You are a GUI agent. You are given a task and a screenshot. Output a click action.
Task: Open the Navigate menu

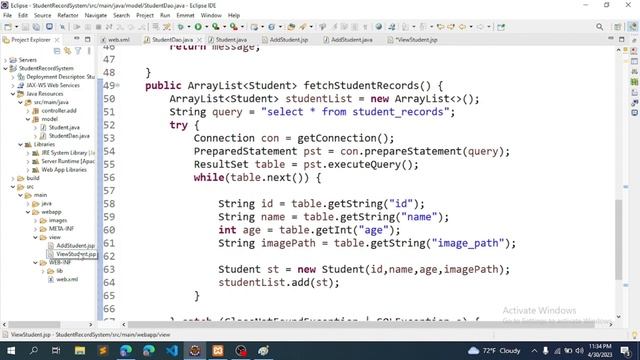point(96,15)
